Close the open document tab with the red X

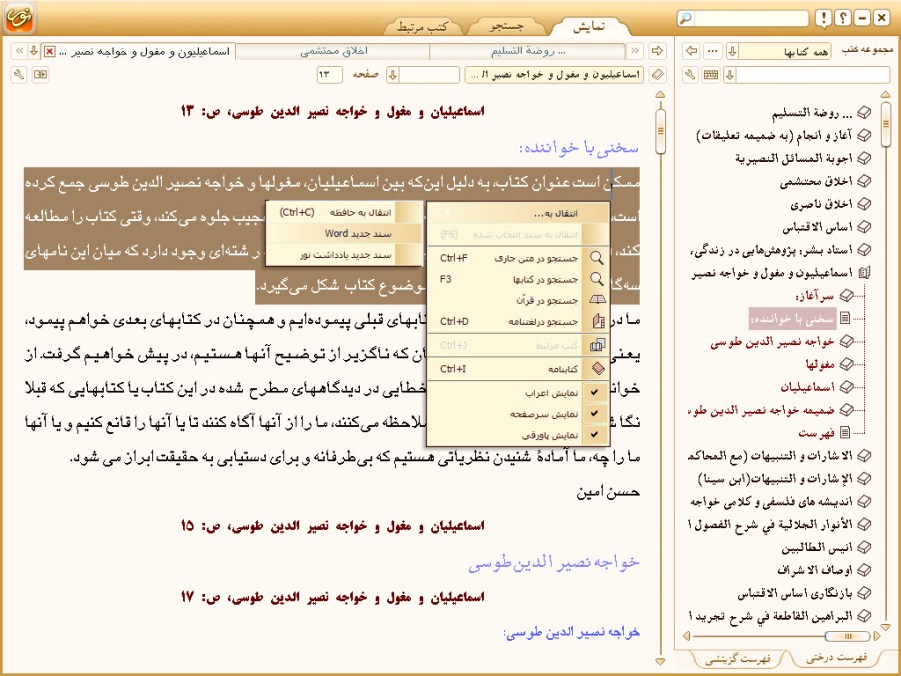(50, 52)
